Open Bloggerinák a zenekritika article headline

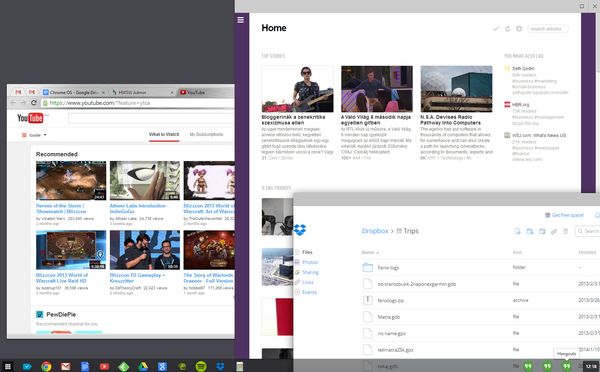tap(293, 120)
